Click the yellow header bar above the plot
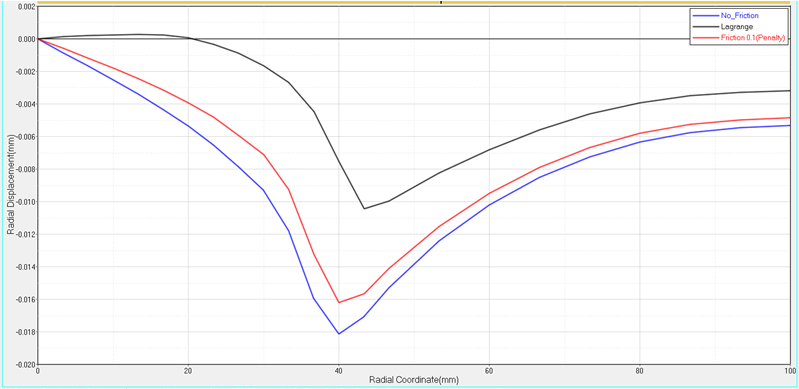799x389 pixels. (x=413, y=3)
